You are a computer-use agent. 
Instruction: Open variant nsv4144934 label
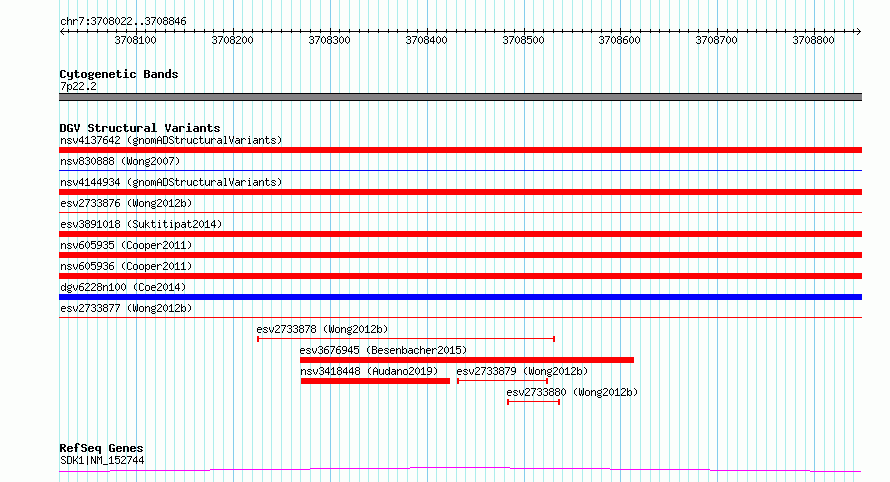[x=171, y=182]
